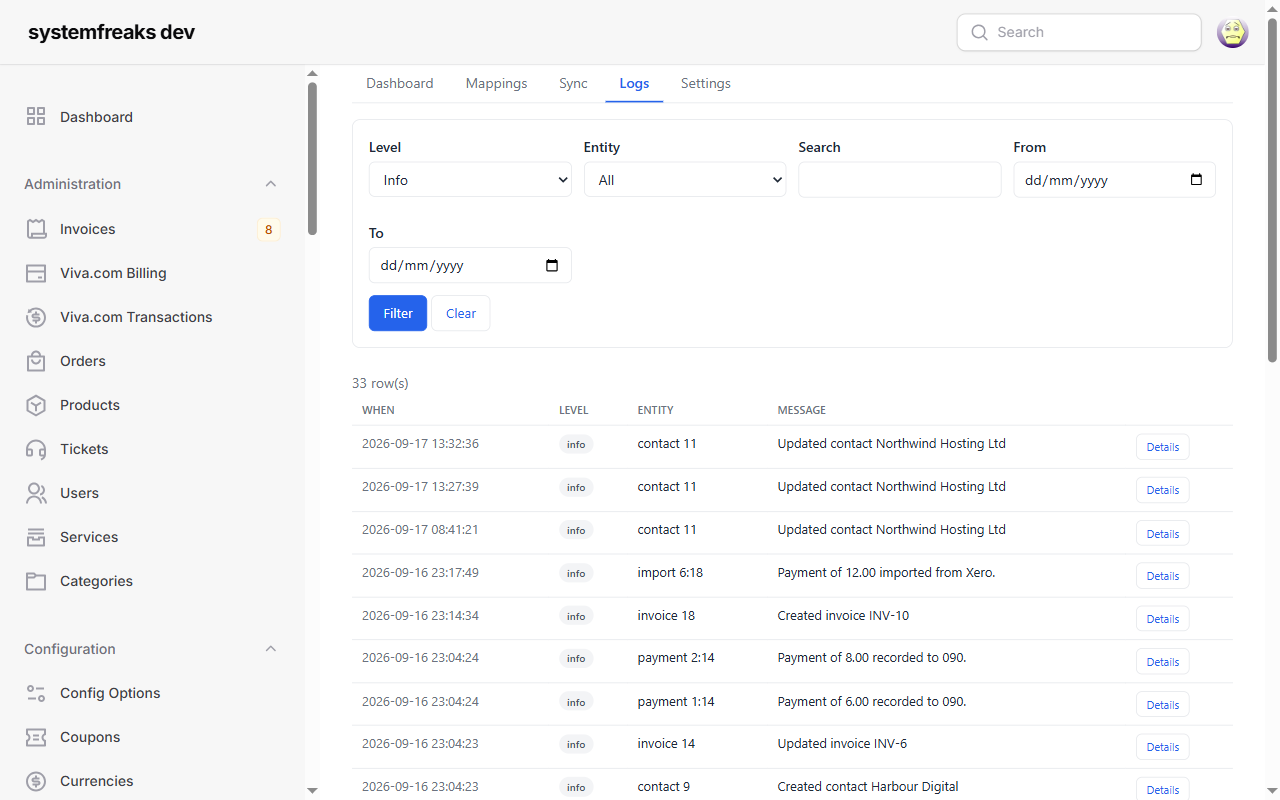Open the user avatar menu
1280x800 pixels.
pos(1232,32)
